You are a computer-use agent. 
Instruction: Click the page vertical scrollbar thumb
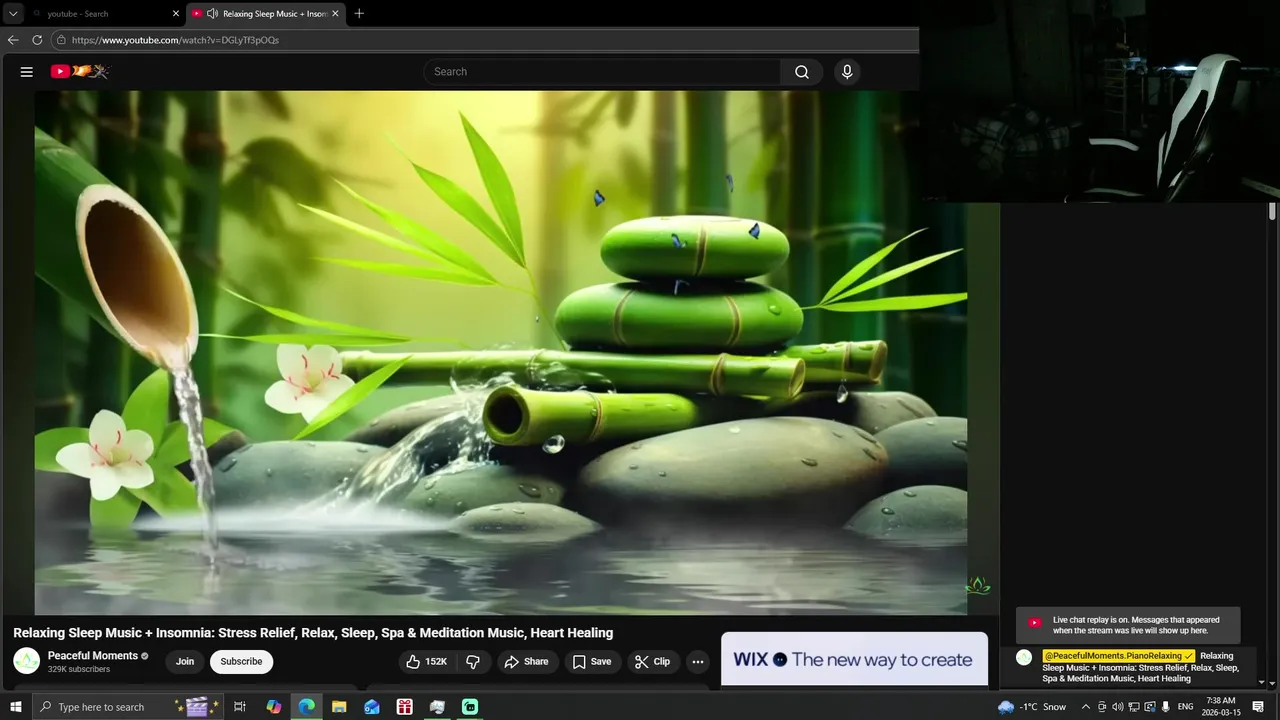pos(1272,211)
